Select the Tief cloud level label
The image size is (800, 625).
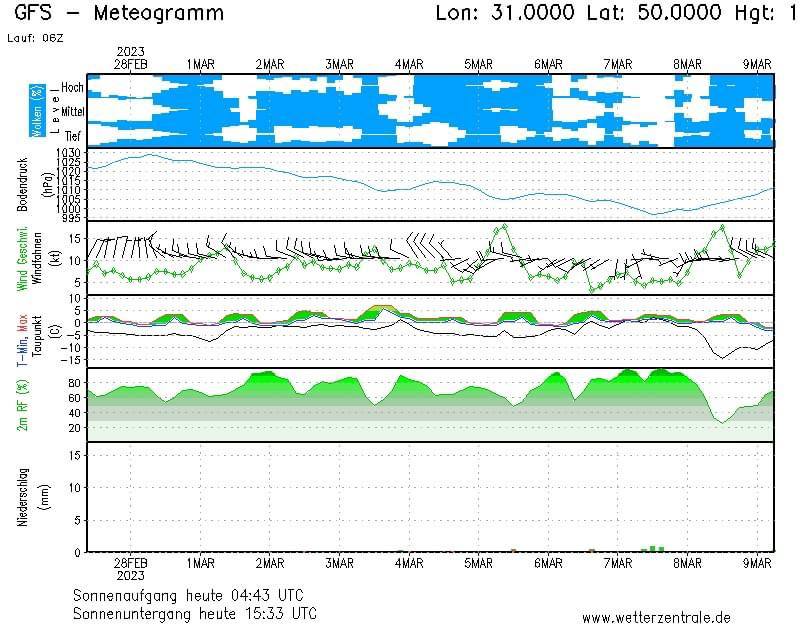coord(73,134)
